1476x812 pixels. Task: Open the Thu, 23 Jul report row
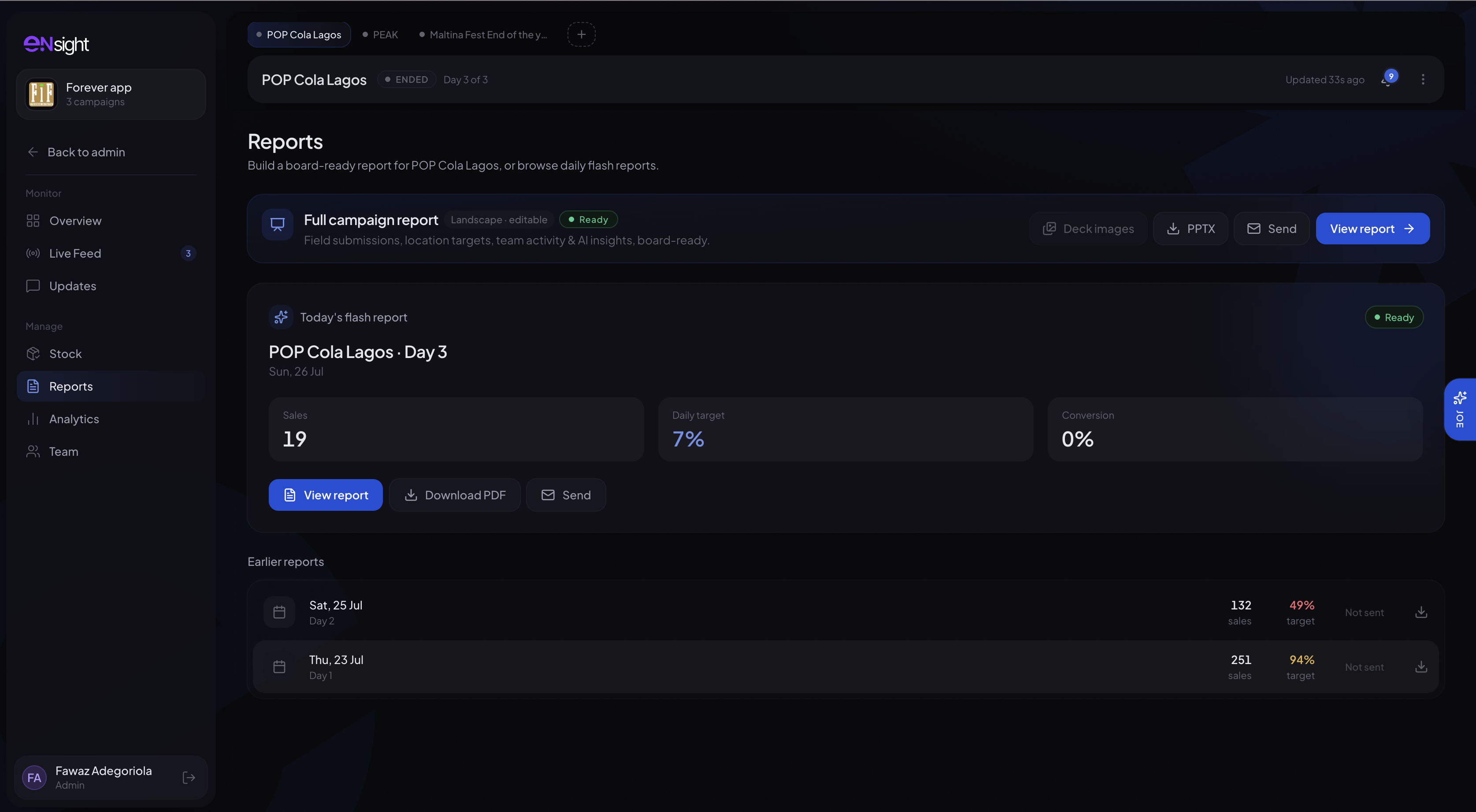846,667
